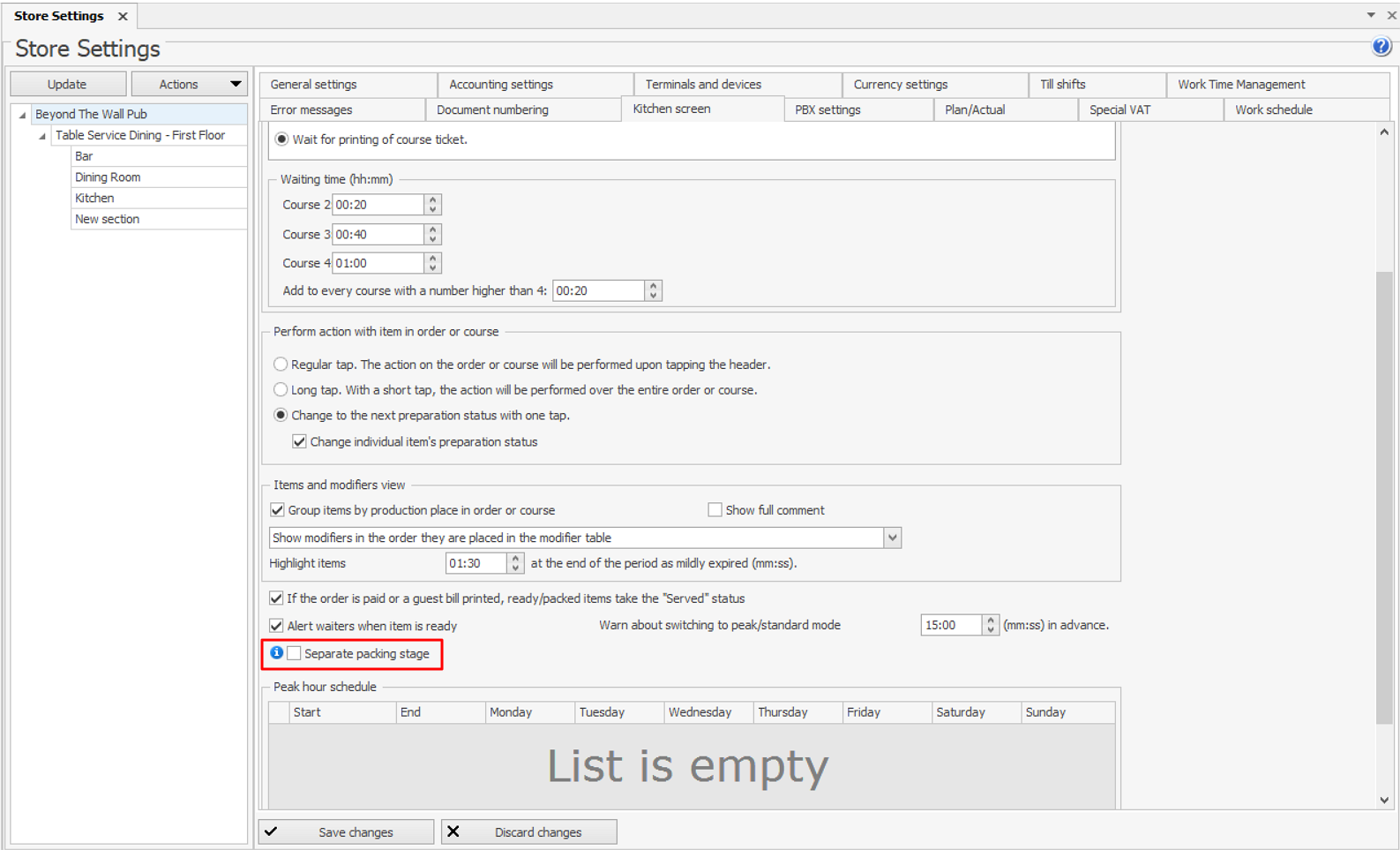Open the Show modifiers order dropdown
This screenshot has height=850, width=1400.
[892, 538]
